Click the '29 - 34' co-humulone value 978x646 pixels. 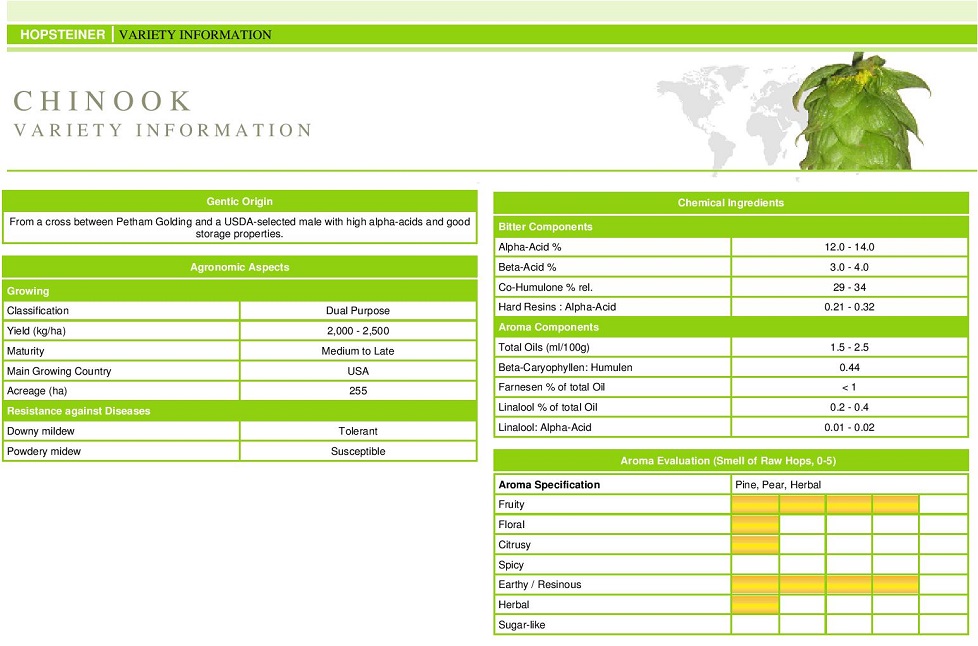850,287
